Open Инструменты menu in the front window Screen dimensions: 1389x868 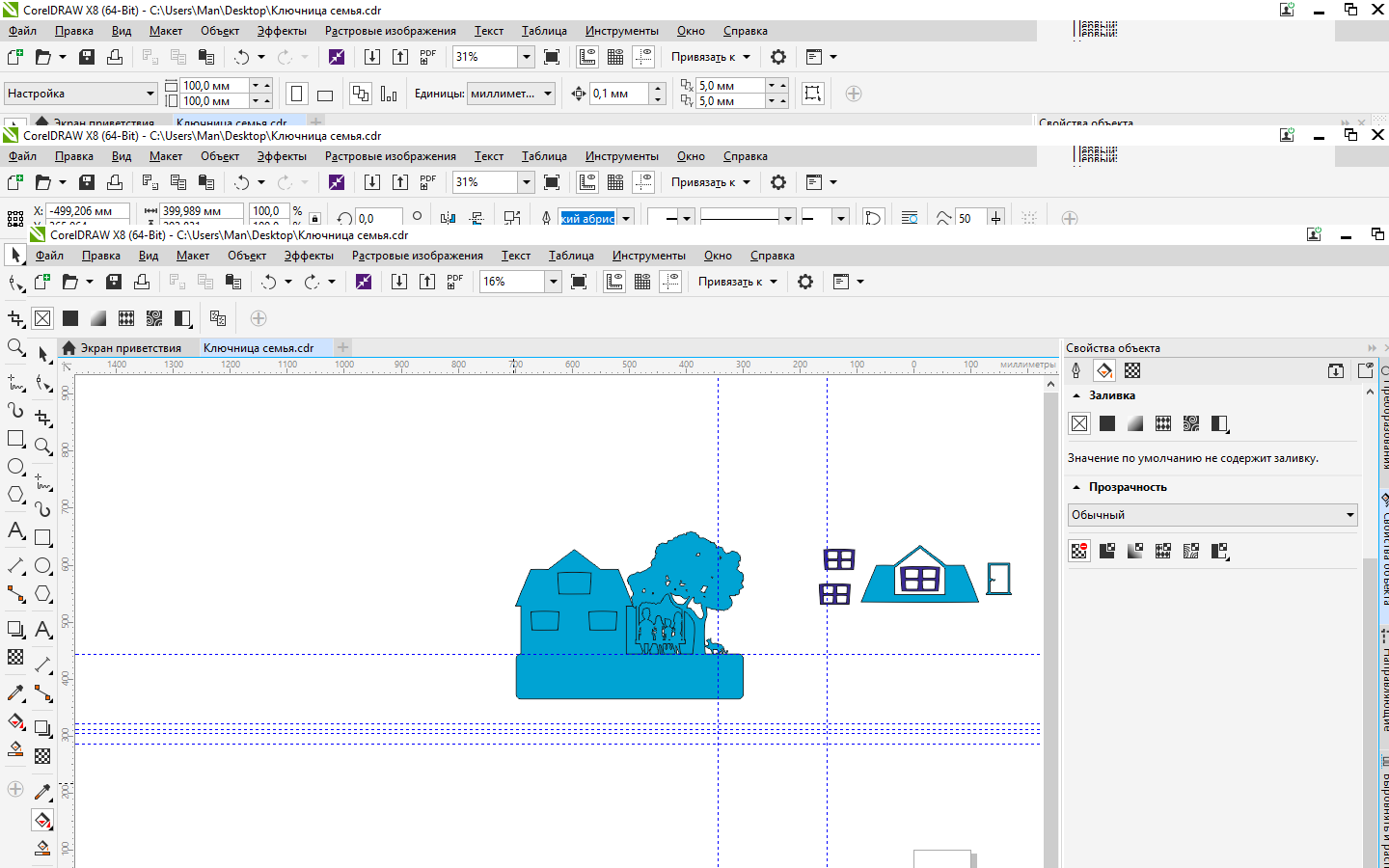[648, 256]
